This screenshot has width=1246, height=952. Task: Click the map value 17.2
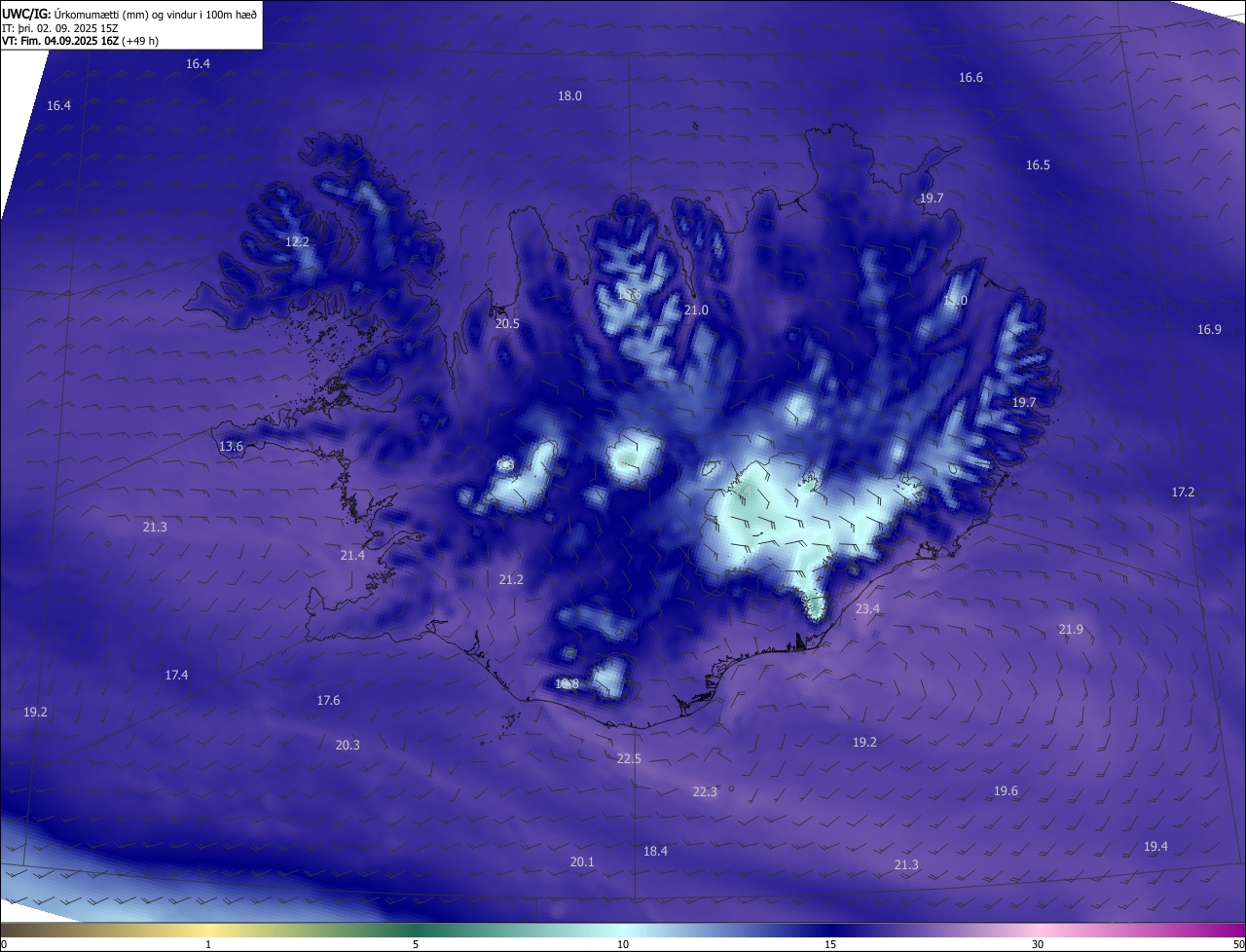pyautogui.click(x=1183, y=492)
